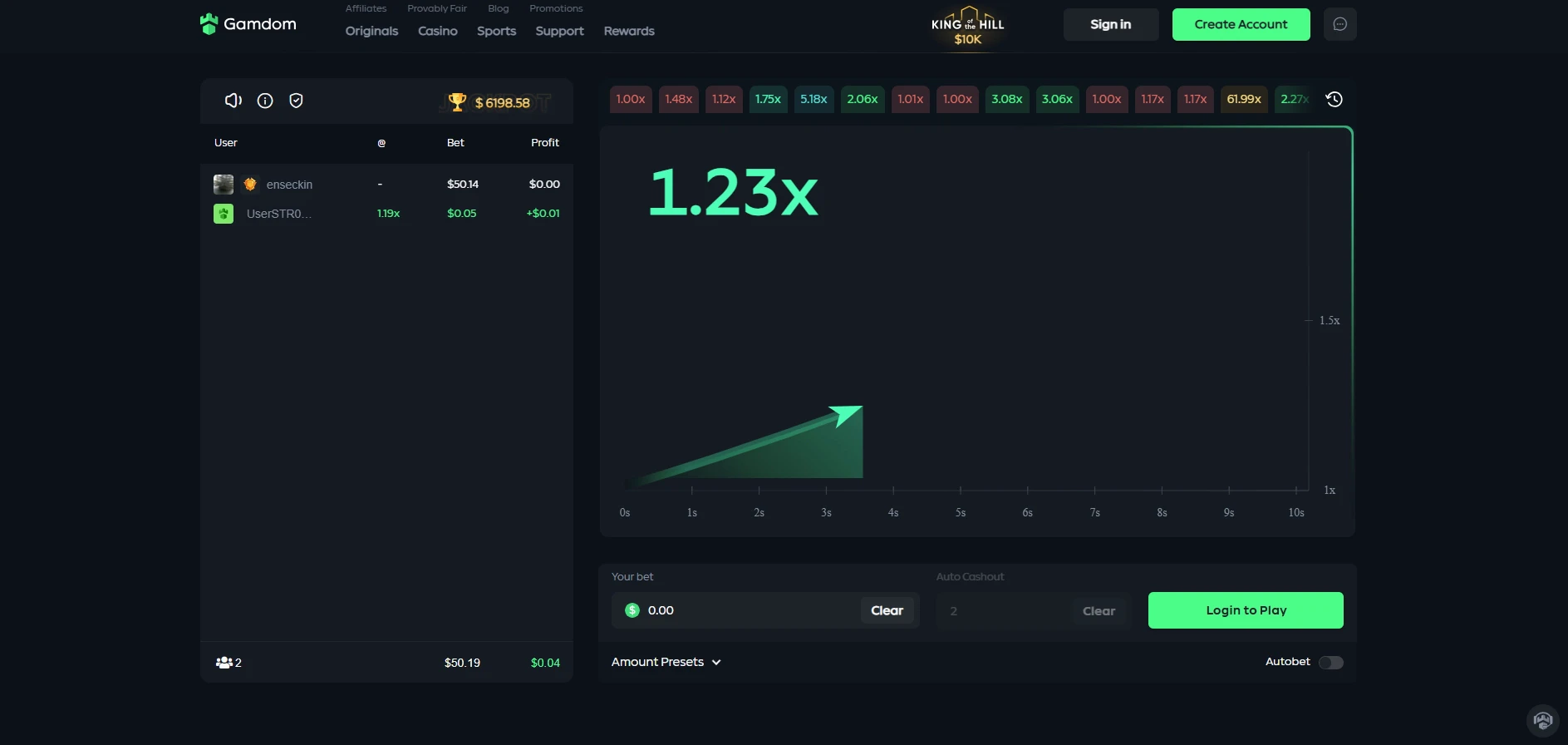Click the trophy jackpot icon
The image size is (1568, 745).
point(457,102)
